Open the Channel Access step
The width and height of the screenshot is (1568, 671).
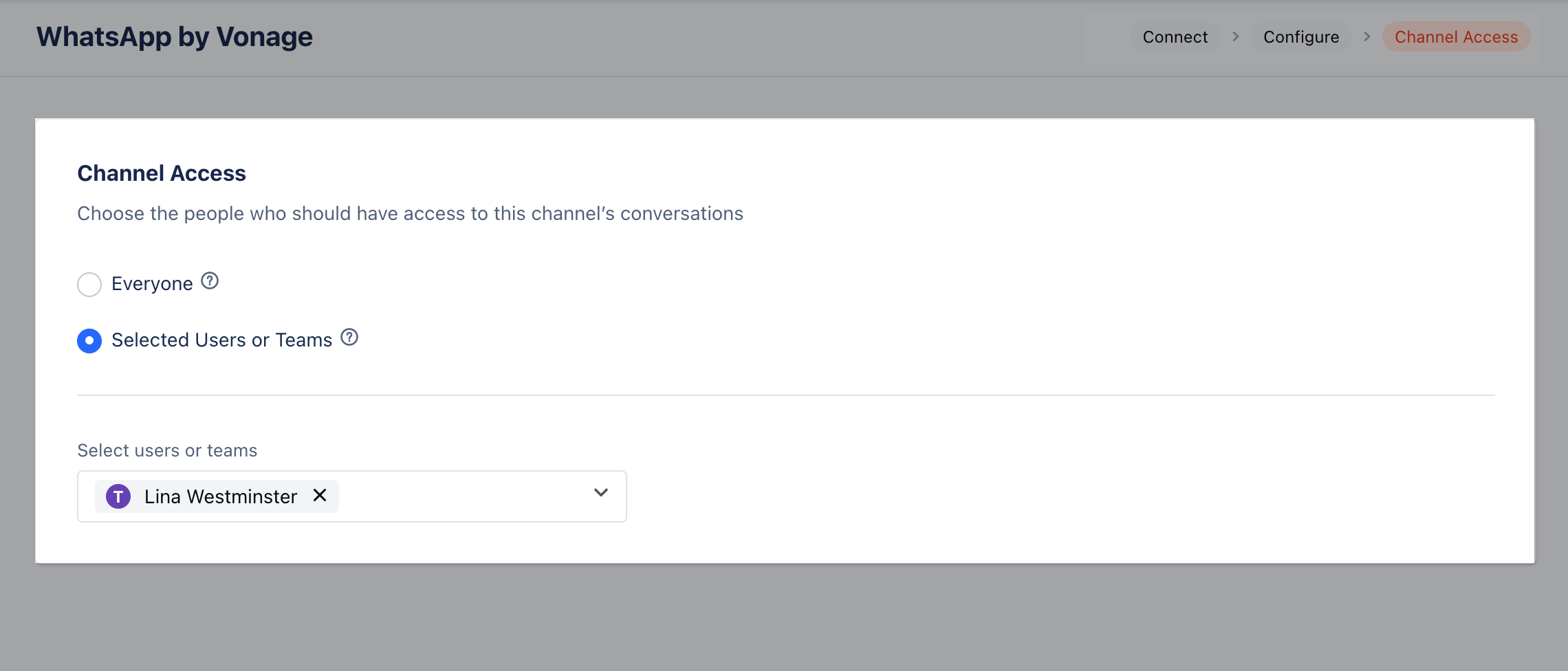[1456, 36]
